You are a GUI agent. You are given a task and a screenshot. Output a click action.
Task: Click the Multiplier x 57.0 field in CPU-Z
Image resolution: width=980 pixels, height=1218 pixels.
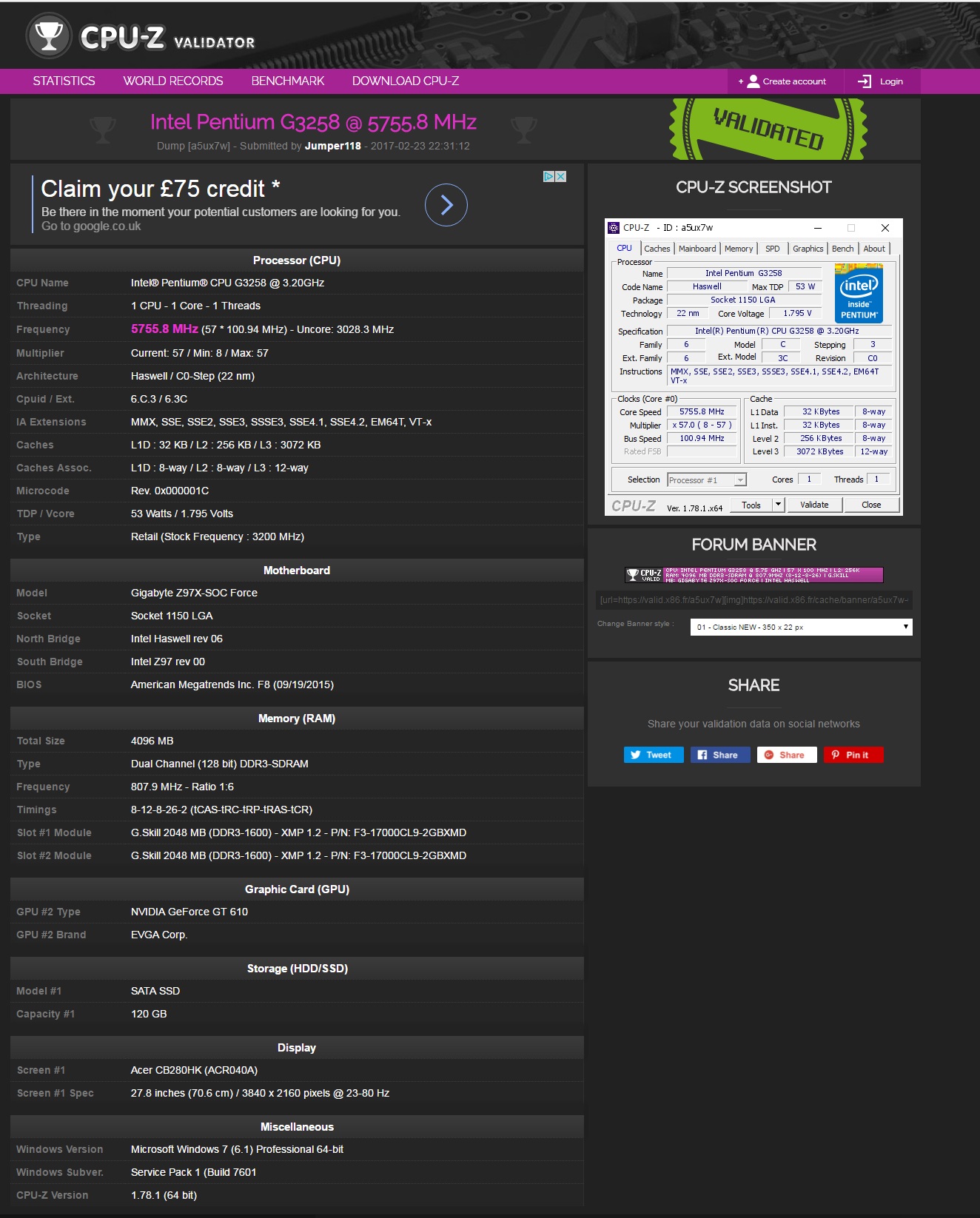point(702,425)
